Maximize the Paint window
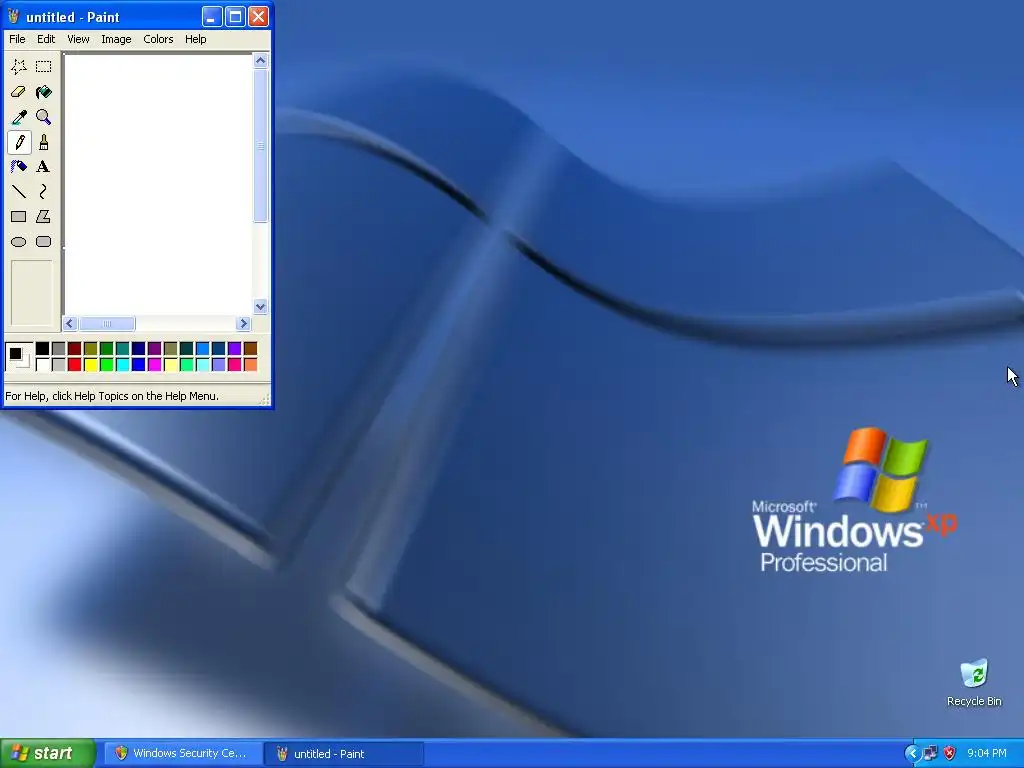The height and width of the screenshot is (768, 1024). click(x=235, y=16)
